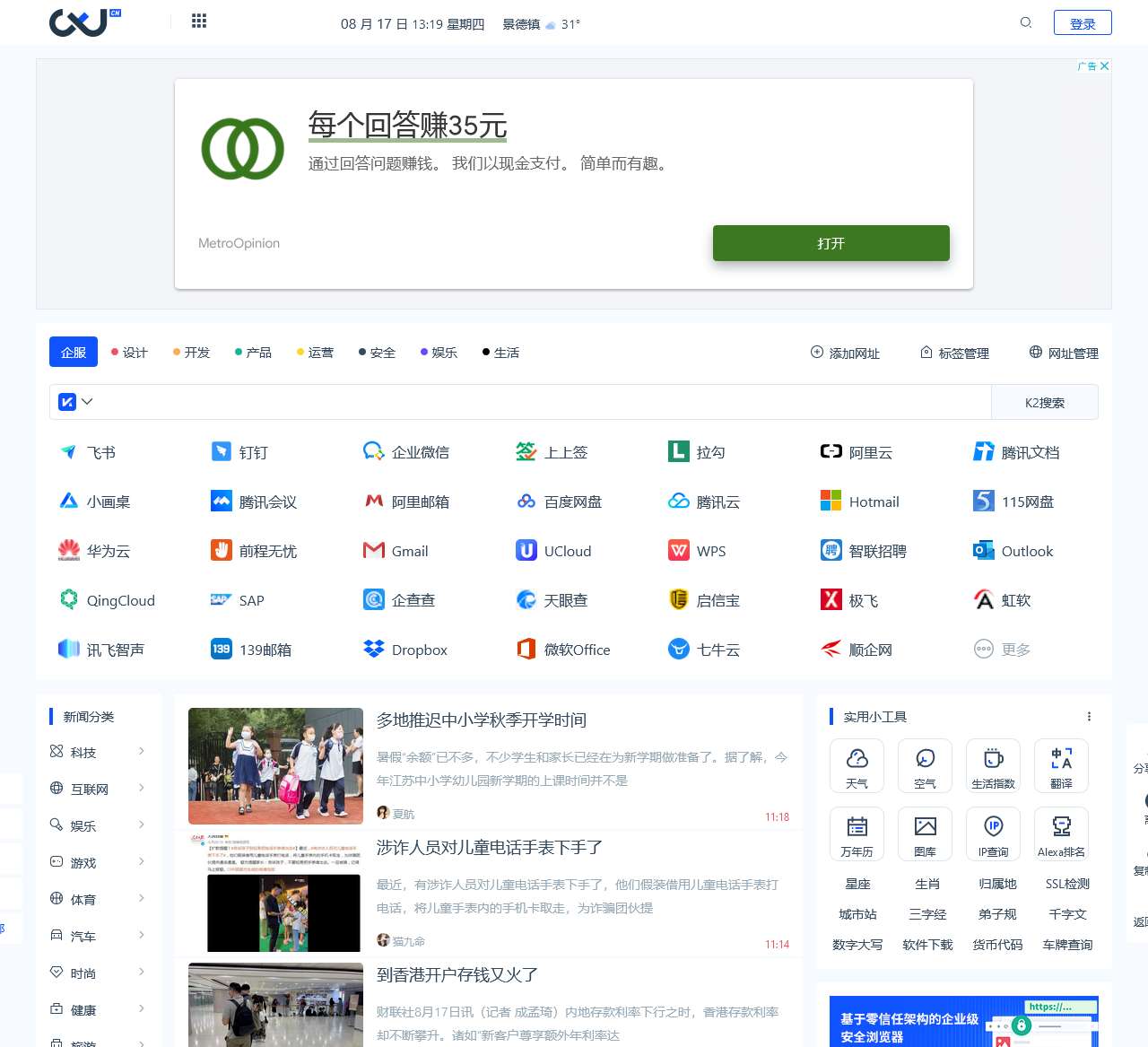
Task: Open the Dropbox icon
Action: [374, 649]
